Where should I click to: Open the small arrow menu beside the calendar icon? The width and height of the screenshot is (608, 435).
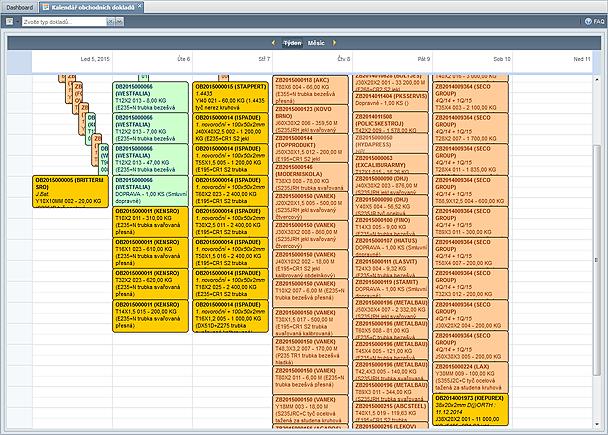click(17, 22)
